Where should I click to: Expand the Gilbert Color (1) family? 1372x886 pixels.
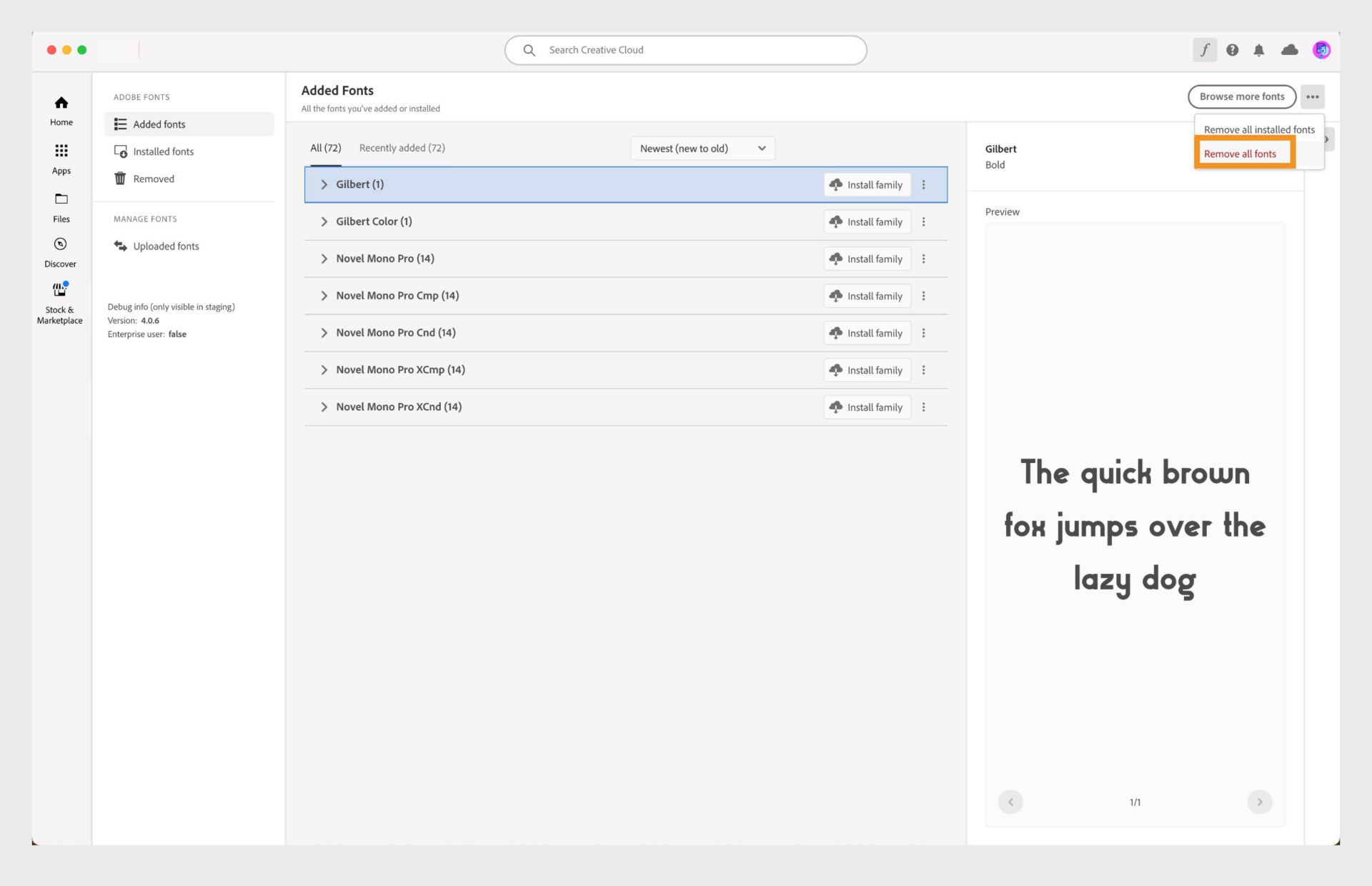(x=324, y=221)
